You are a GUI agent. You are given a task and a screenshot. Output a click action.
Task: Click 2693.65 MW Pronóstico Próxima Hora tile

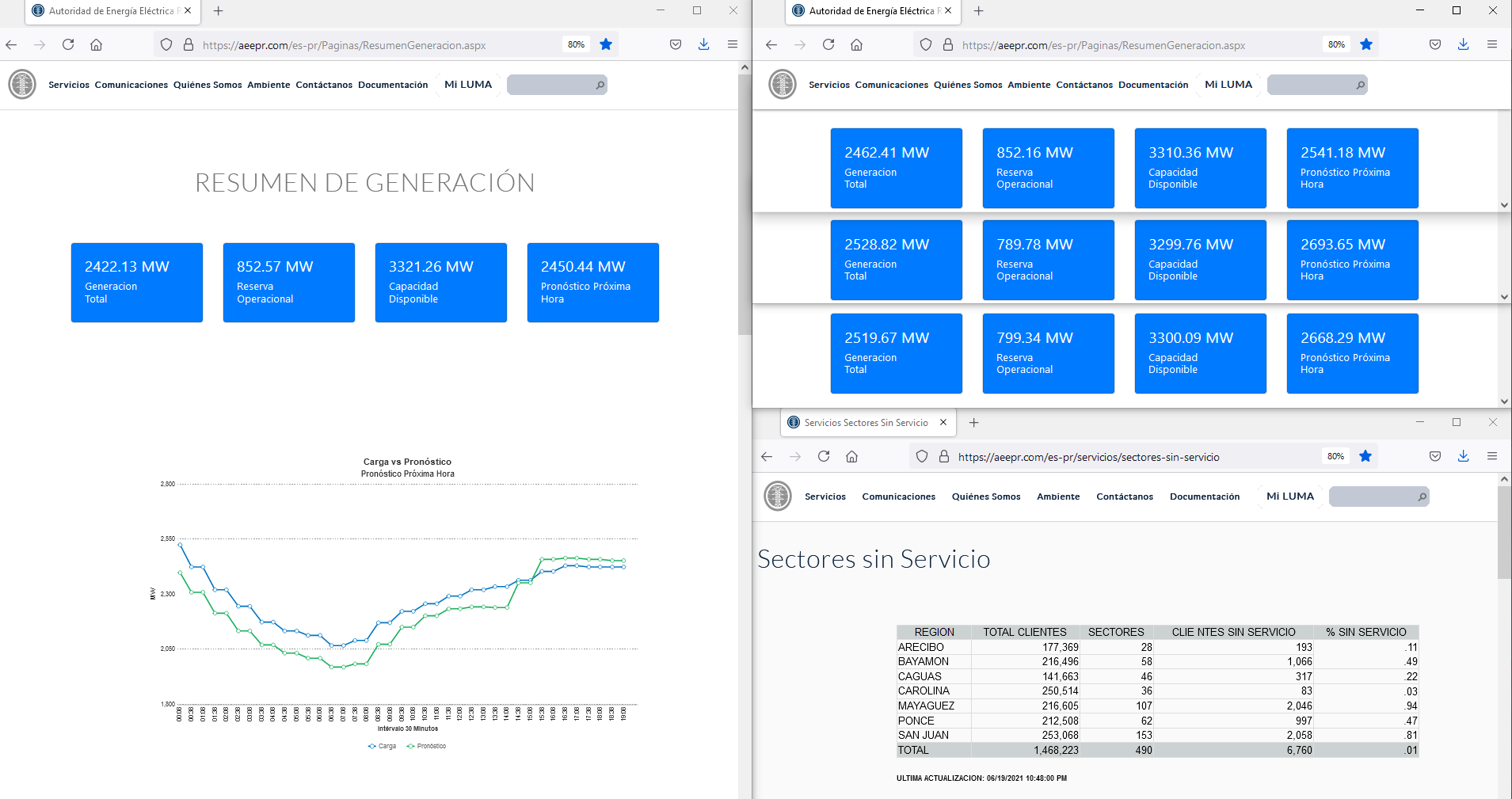click(1353, 260)
